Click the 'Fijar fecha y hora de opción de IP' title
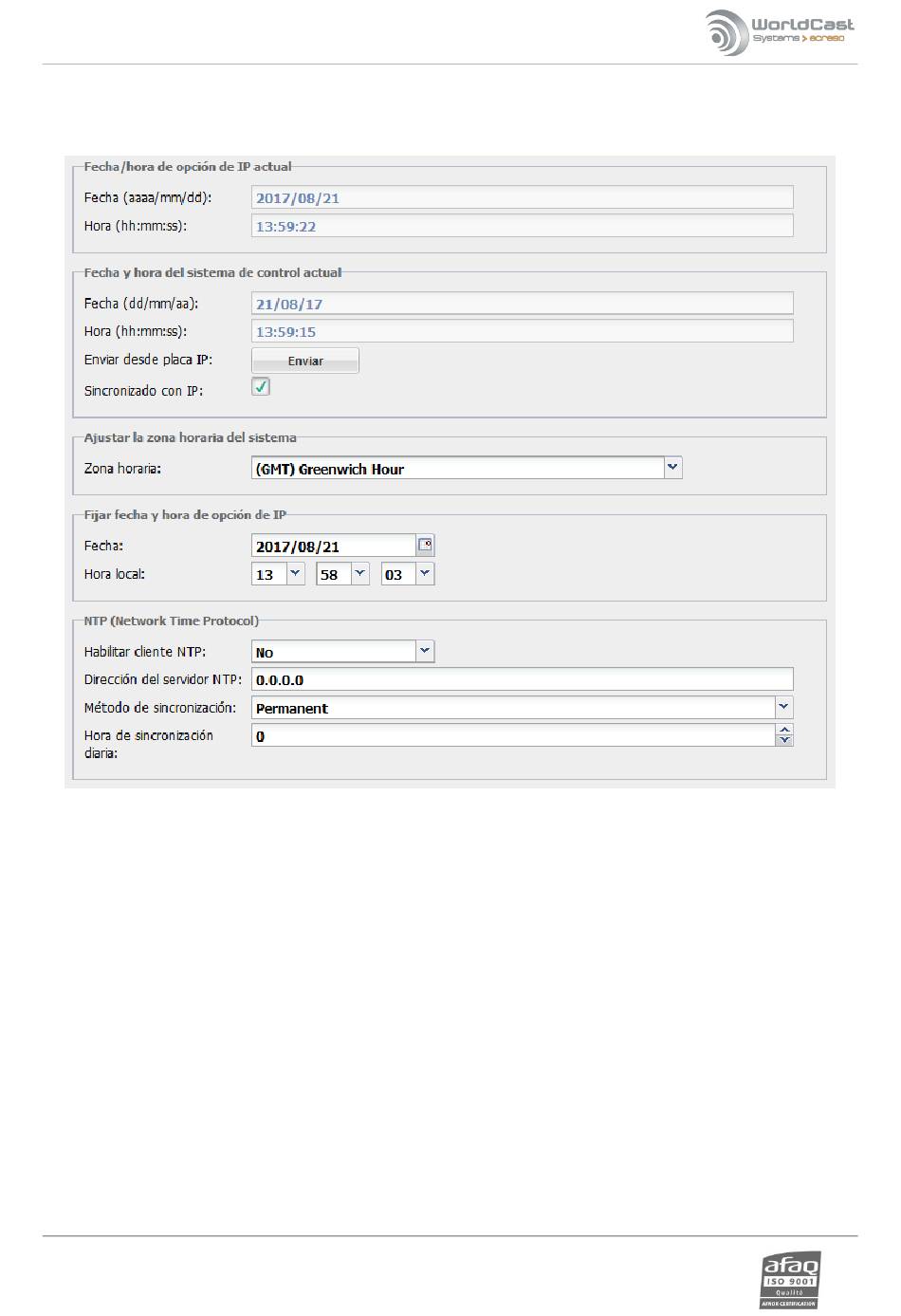Screen dimensions: 901x1316 (x=185, y=514)
